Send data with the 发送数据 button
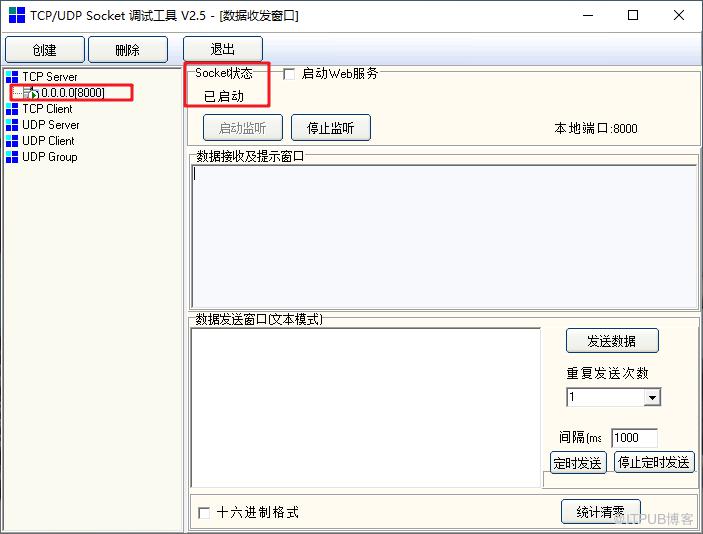Viewport: 703px width, 534px height. coord(612,341)
